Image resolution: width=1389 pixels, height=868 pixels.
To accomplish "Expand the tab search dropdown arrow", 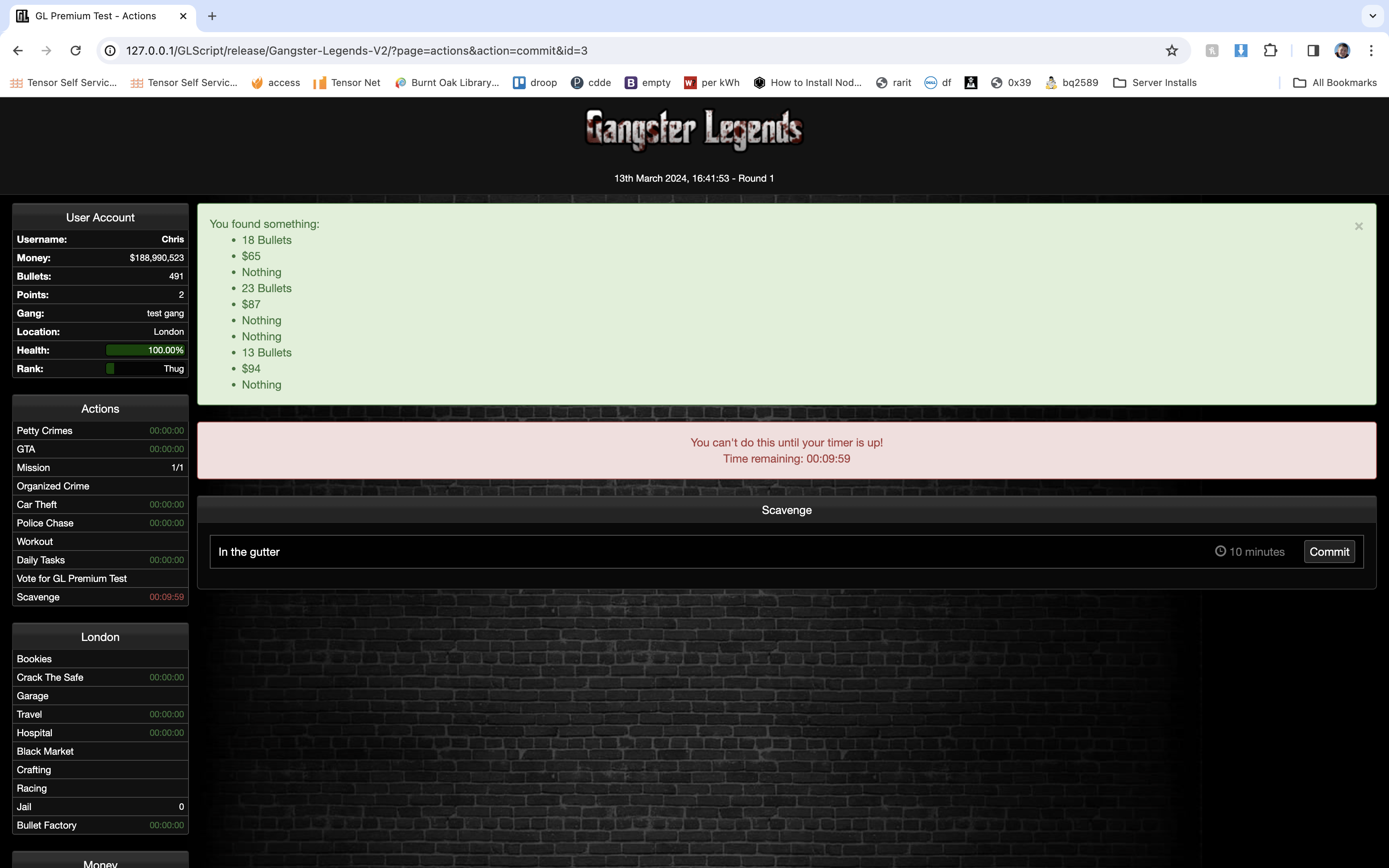I will pos(1373,16).
